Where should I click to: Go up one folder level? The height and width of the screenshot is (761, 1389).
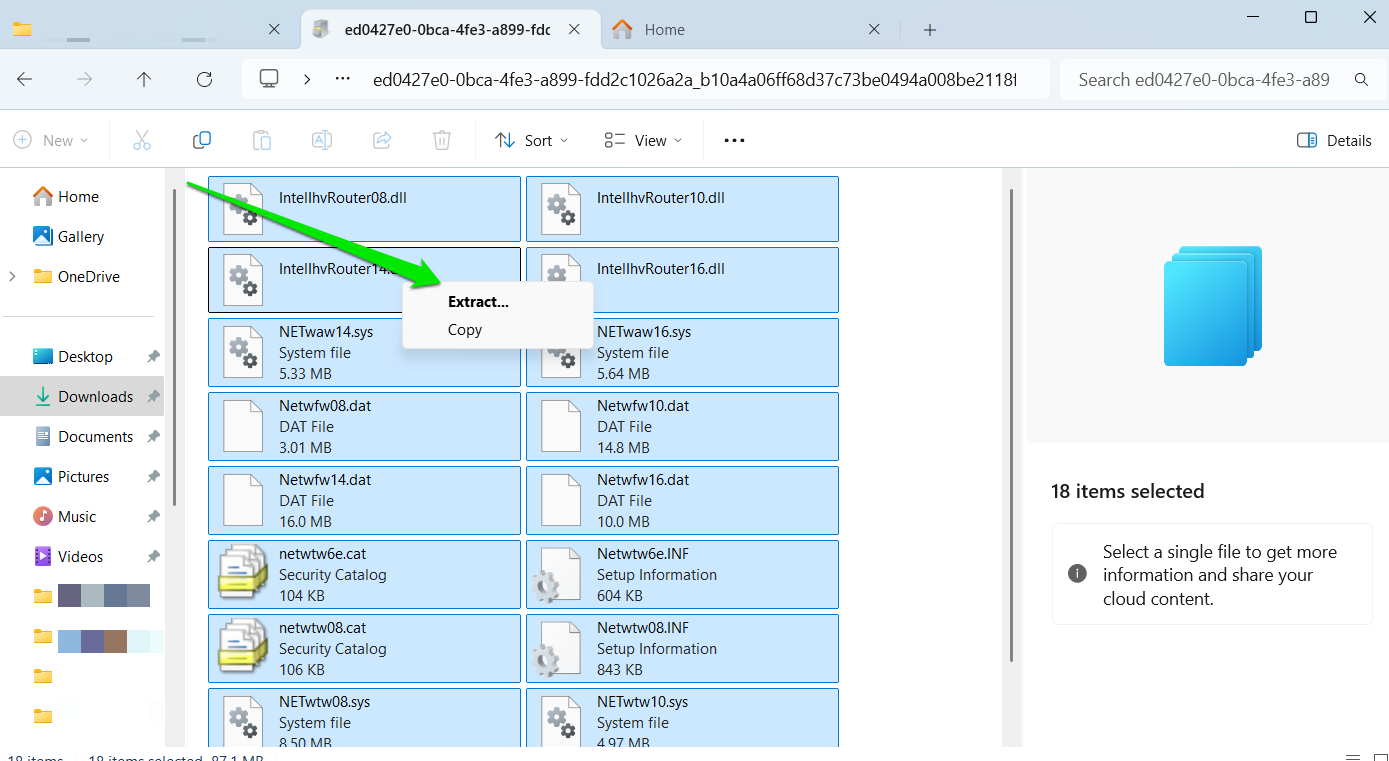[x=144, y=80]
